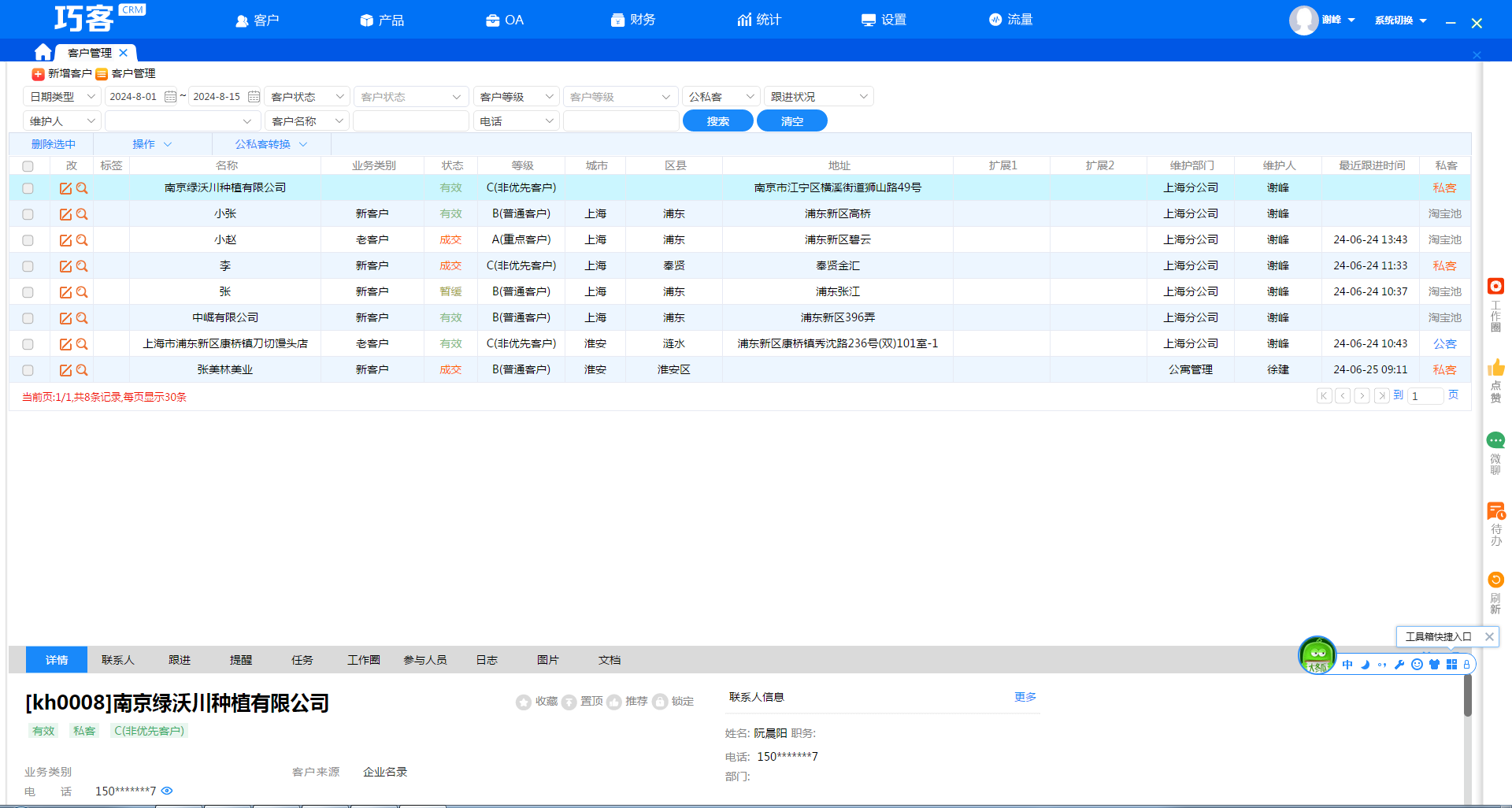
Task: Check the 李 row checkbox
Action: pos(28,266)
